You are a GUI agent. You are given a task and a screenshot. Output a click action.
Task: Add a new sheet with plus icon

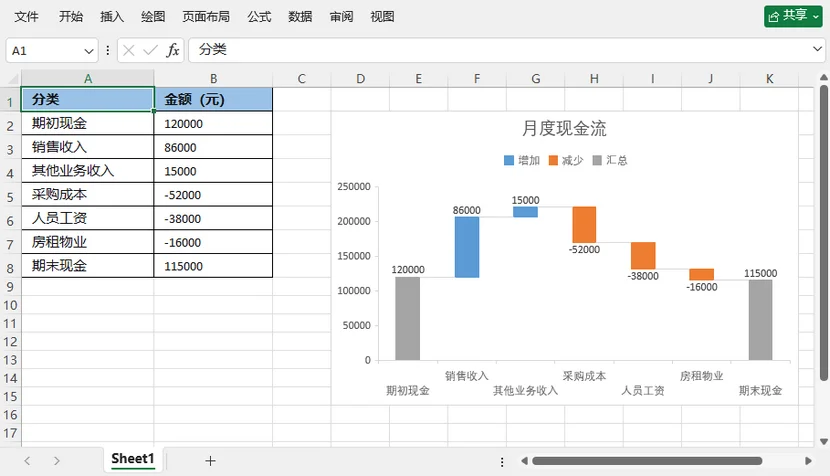[x=210, y=461]
